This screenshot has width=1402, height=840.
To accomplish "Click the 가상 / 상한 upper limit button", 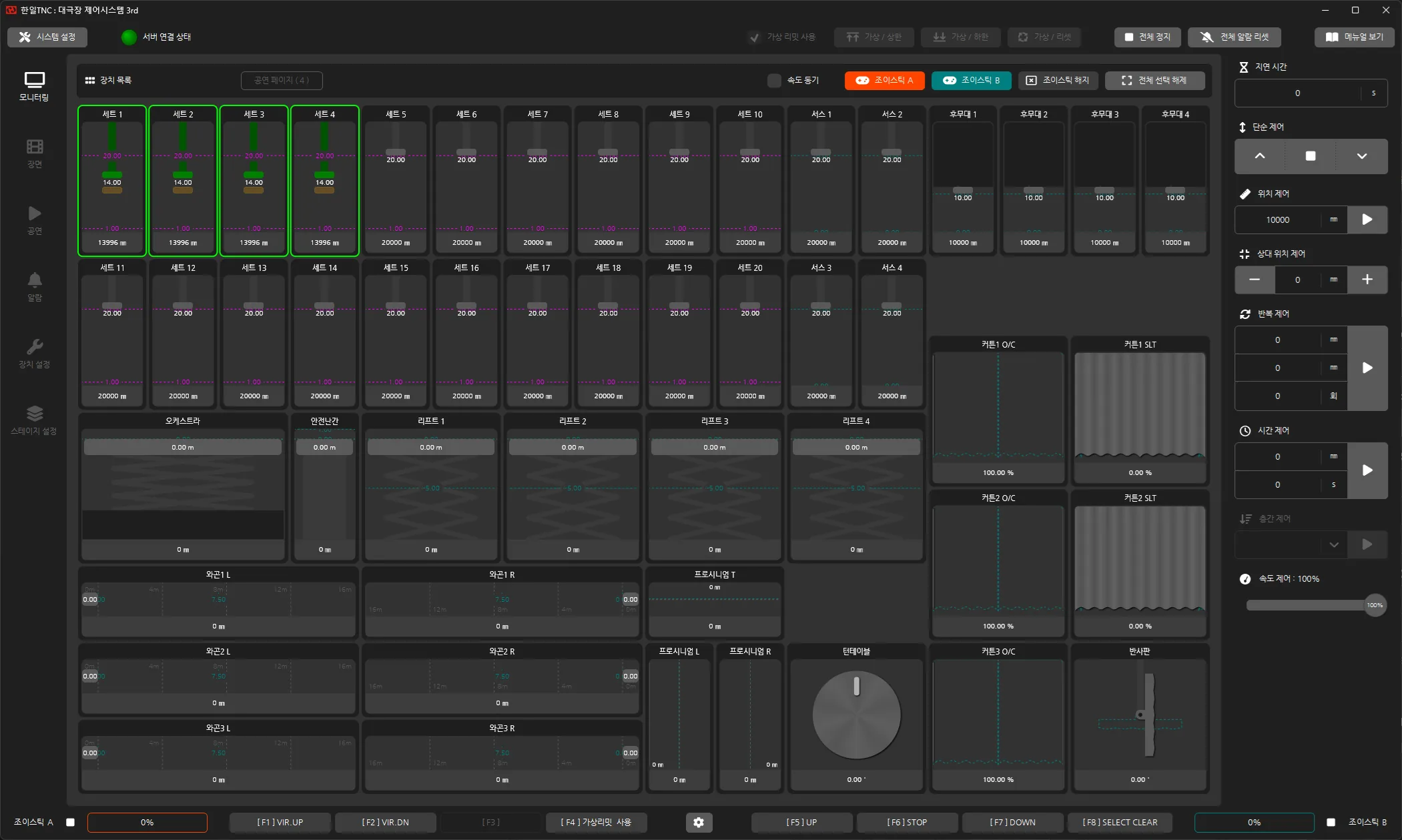I will pyautogui.click(x=873, y=37).
